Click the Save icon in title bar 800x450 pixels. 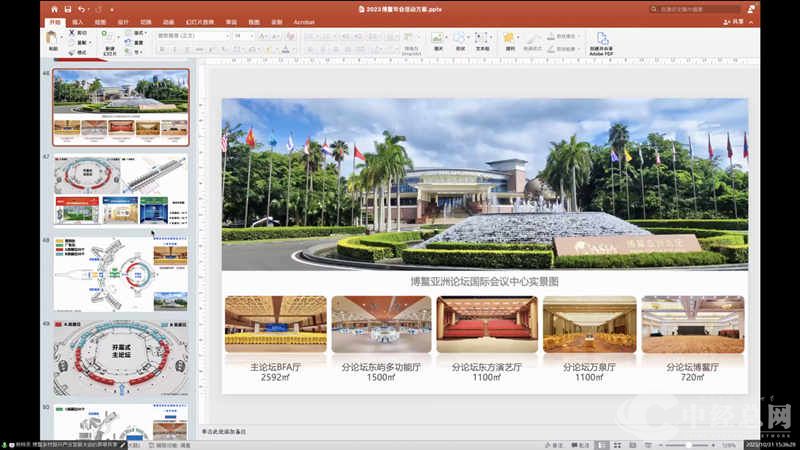(x=66, y=9)
